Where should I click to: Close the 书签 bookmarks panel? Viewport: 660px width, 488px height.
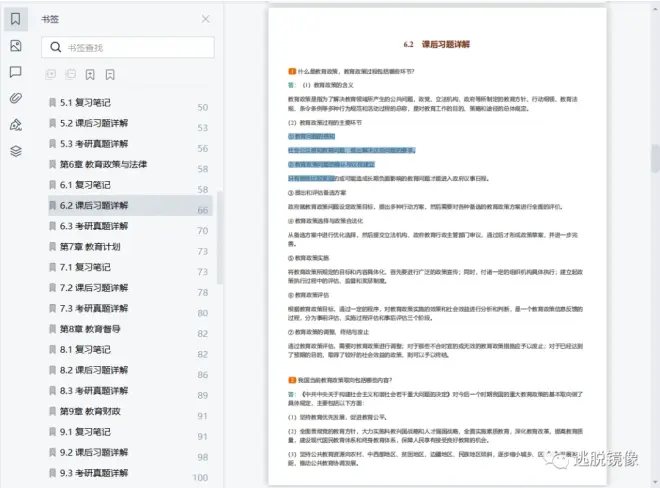pos(206,19)
